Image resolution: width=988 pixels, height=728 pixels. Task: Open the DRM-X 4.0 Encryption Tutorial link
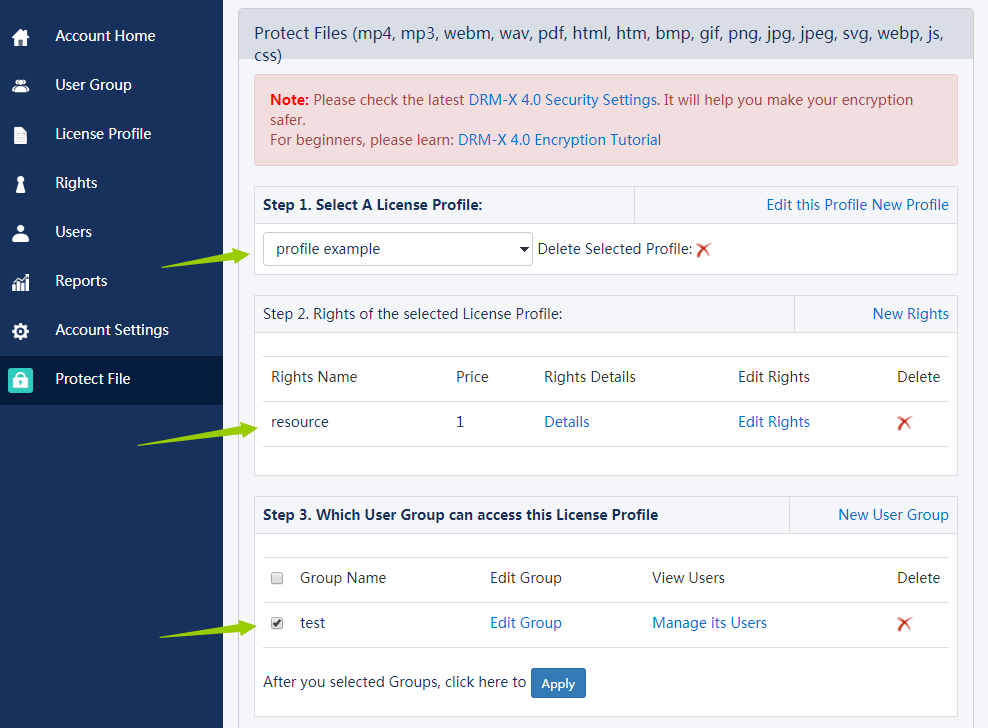559,140
